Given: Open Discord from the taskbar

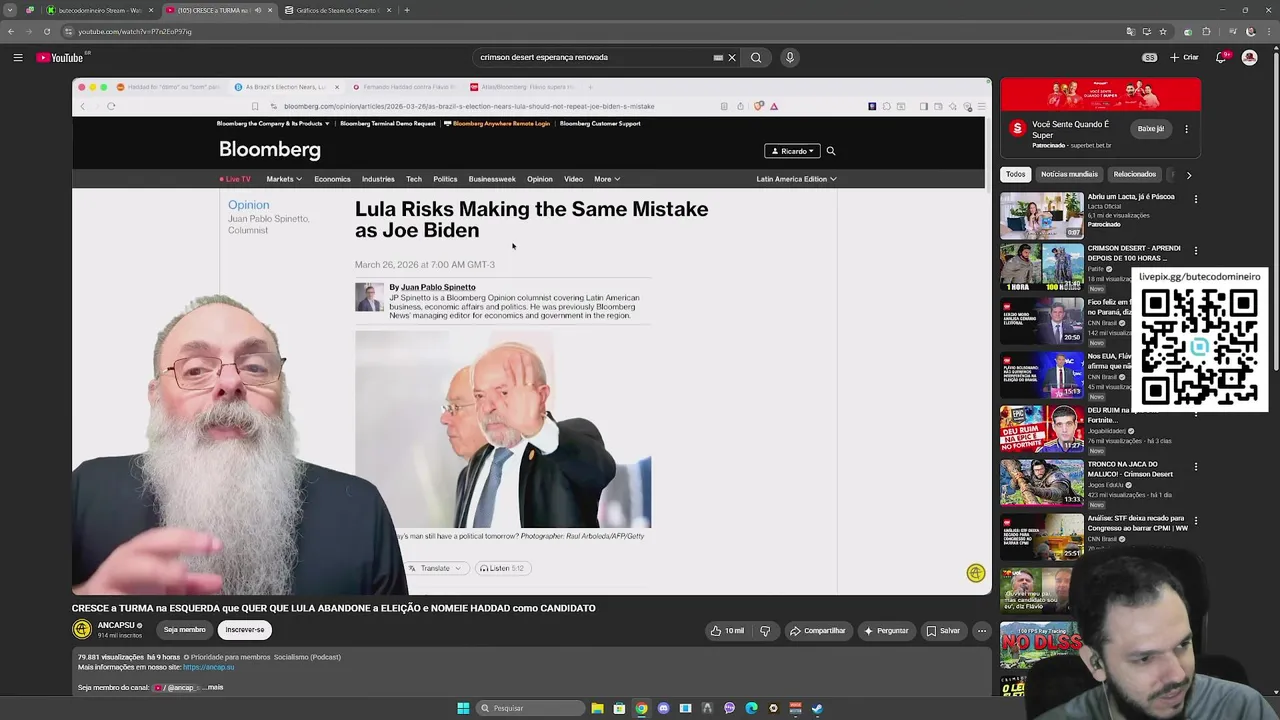Looking at the screenshot, I should point(663,708).
